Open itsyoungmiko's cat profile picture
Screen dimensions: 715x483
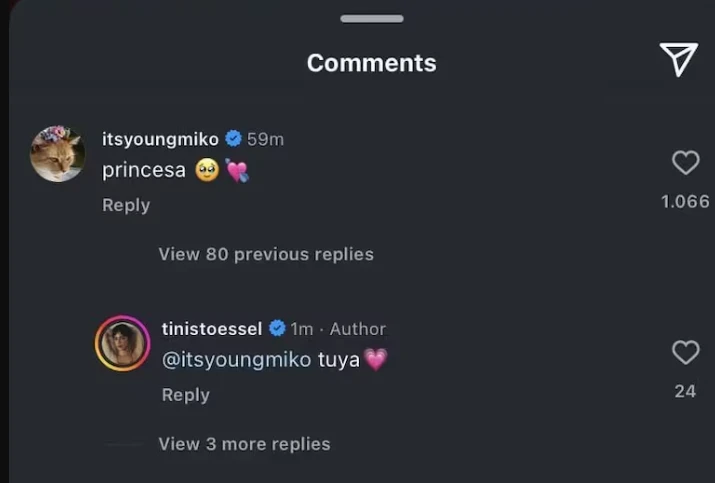tap(57, 154)
